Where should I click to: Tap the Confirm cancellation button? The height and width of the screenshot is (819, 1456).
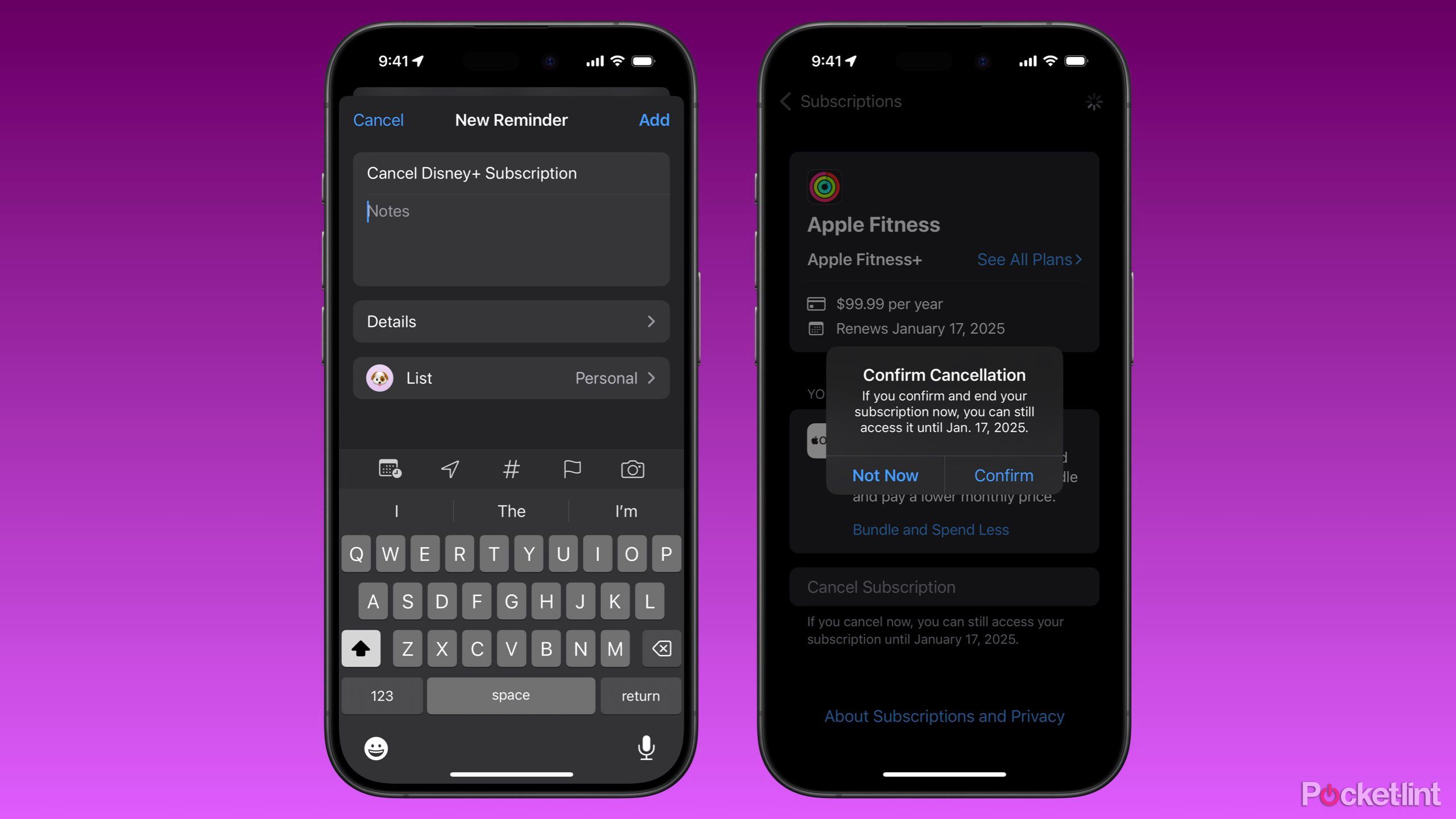1003,475
